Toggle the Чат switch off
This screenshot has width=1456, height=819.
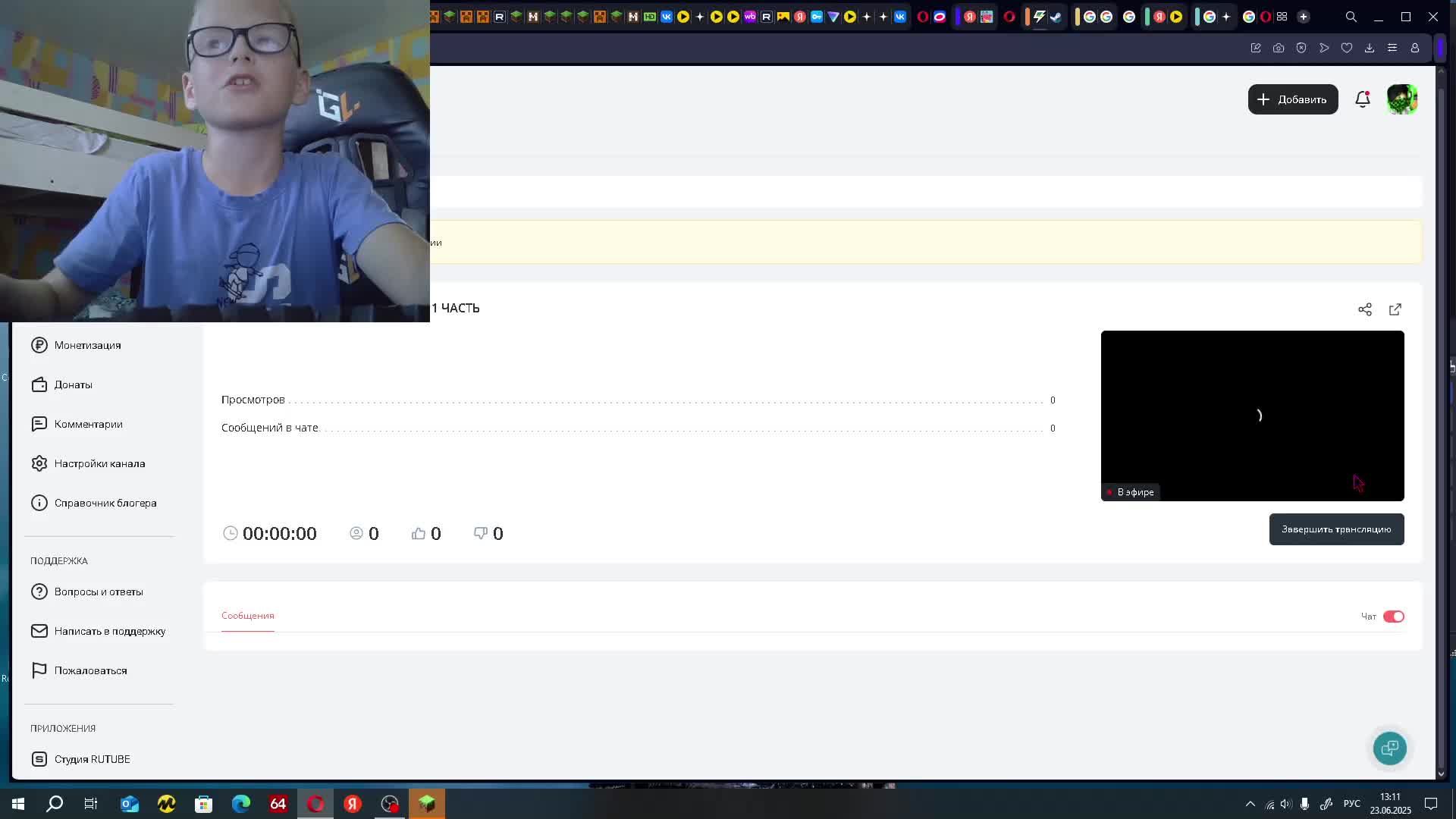(1394, 617)
